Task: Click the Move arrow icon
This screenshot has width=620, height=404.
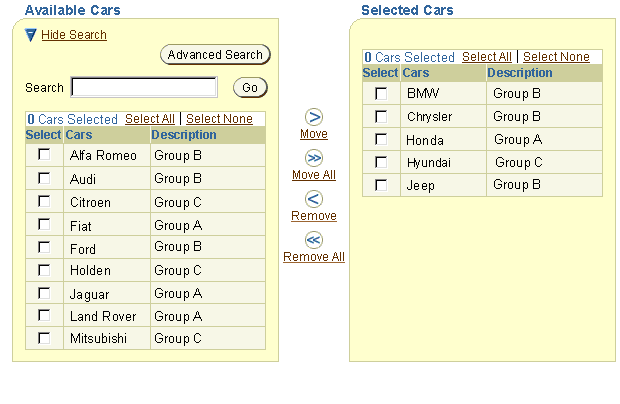Action: tap(314, 118)
